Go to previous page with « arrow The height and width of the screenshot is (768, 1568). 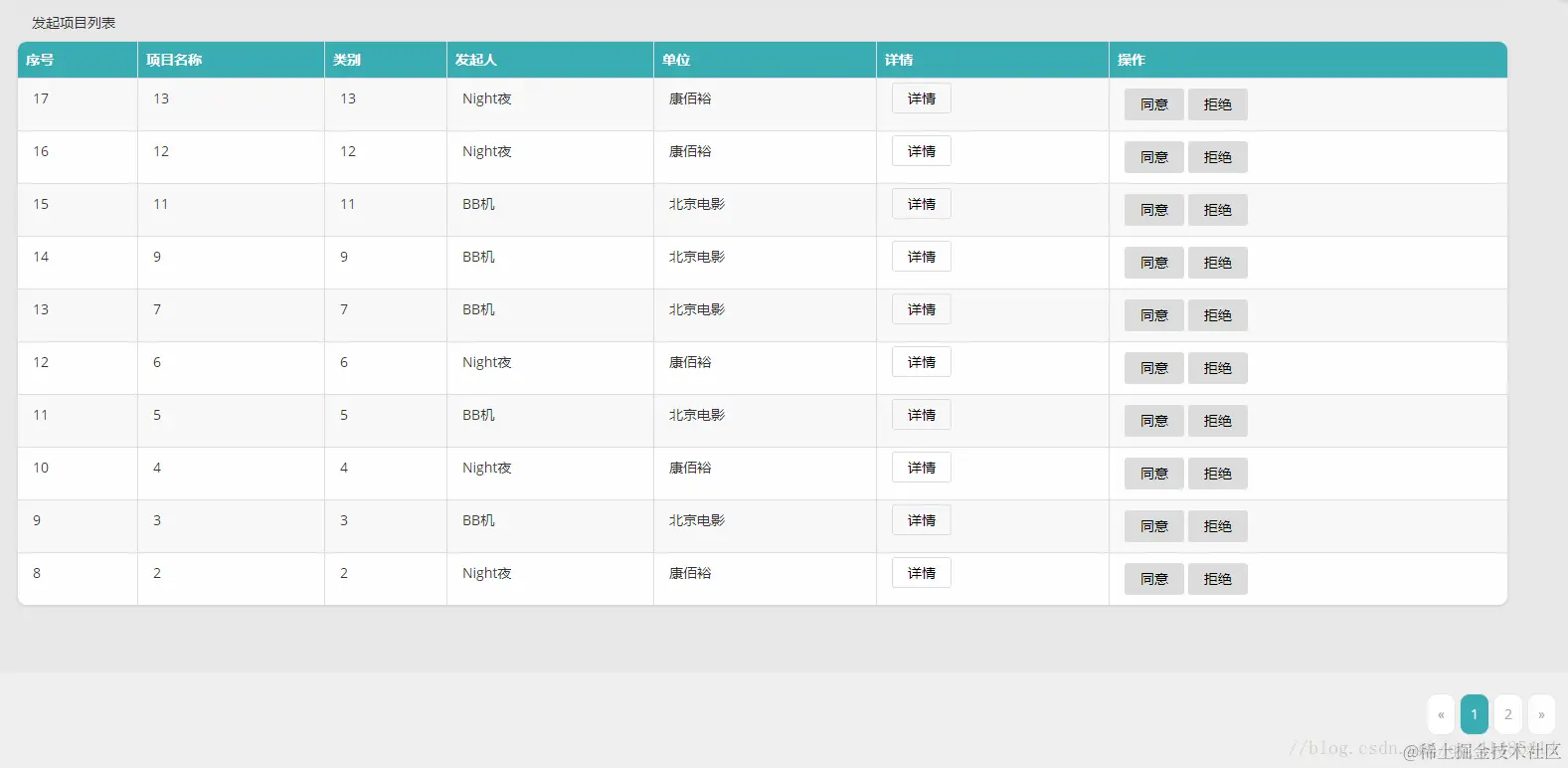tap(1441, 714)
